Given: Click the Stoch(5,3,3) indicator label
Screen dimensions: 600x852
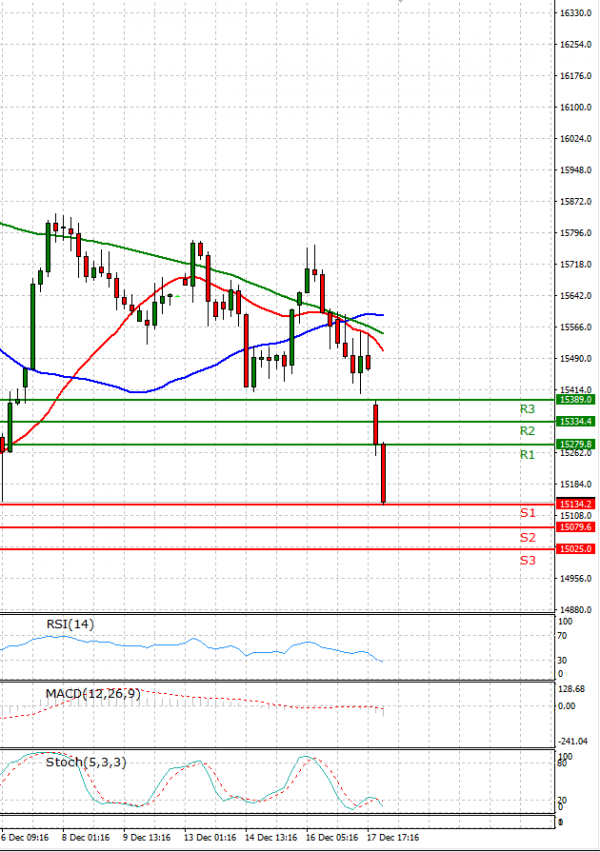Looking at the screenshot, I should (86, 762).
